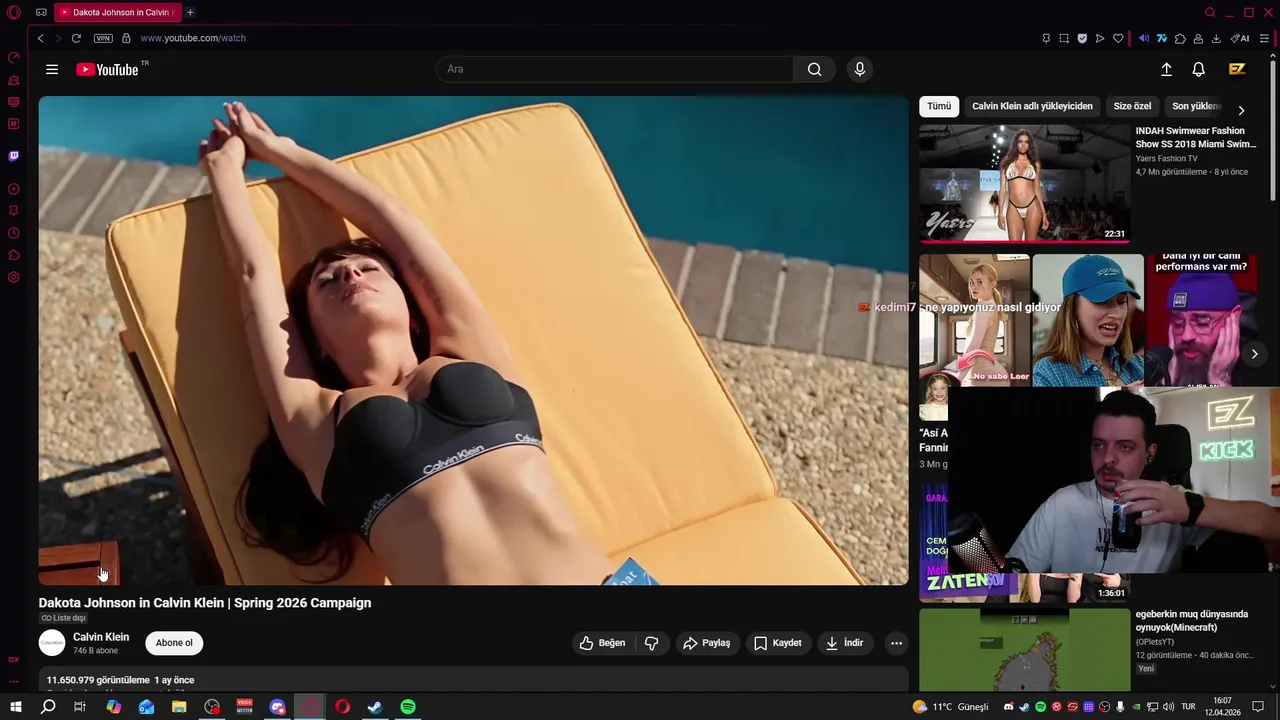Dislike the video with thumbs-down button
The height and width of the screenshot is (720, 1280).
coord(651,643)
